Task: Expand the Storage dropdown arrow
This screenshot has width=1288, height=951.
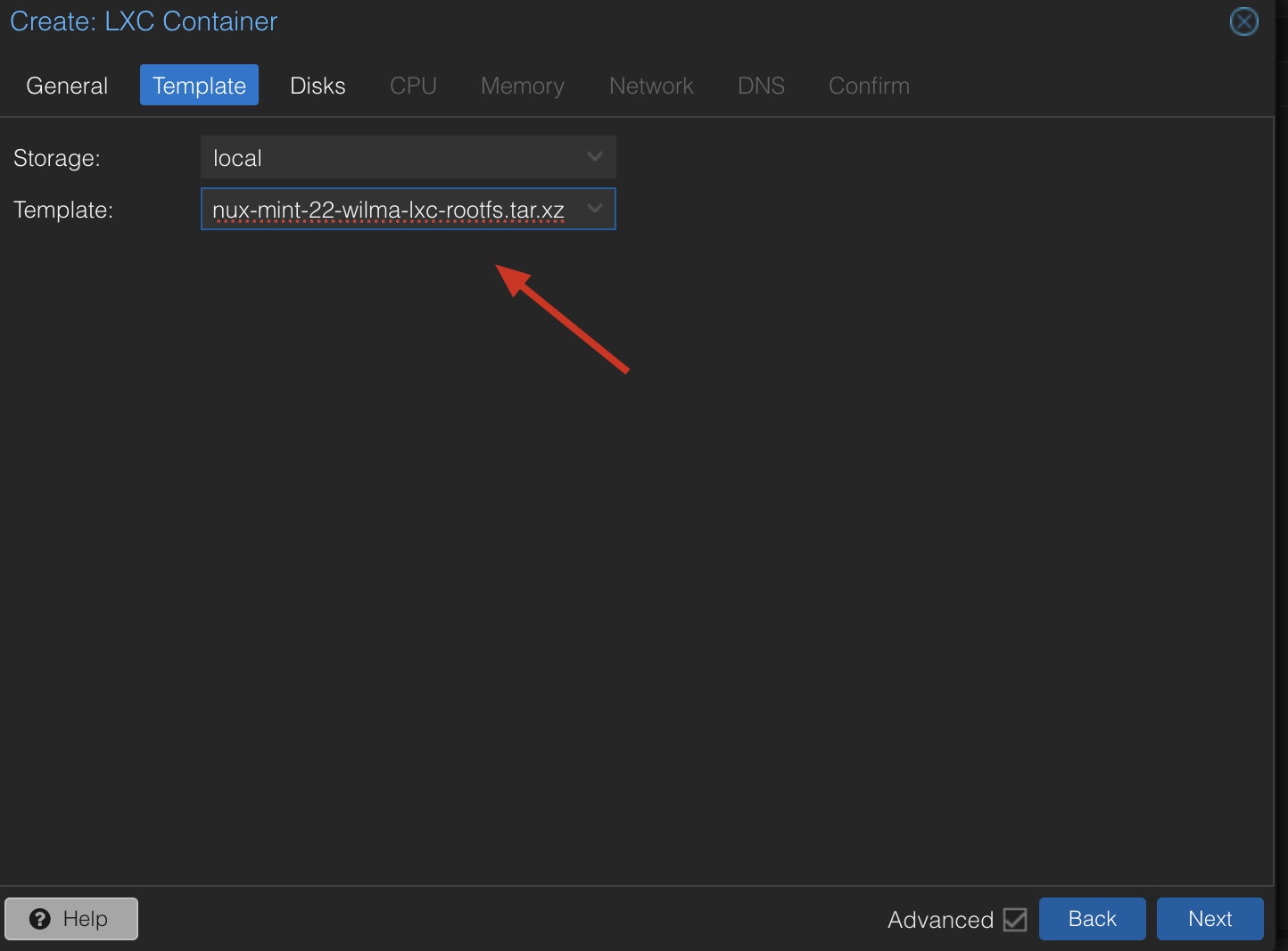Action: (595, 157)
